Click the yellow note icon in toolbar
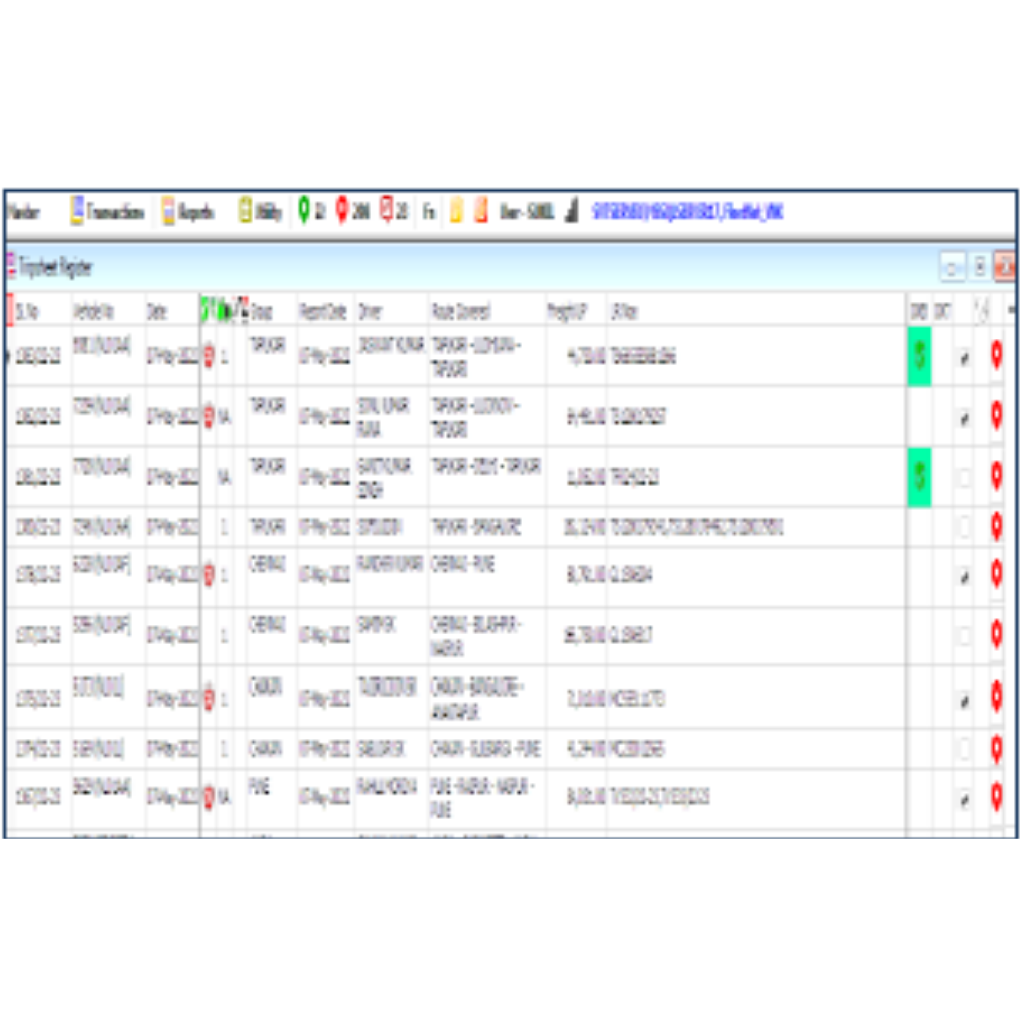 tap(456, 212)
